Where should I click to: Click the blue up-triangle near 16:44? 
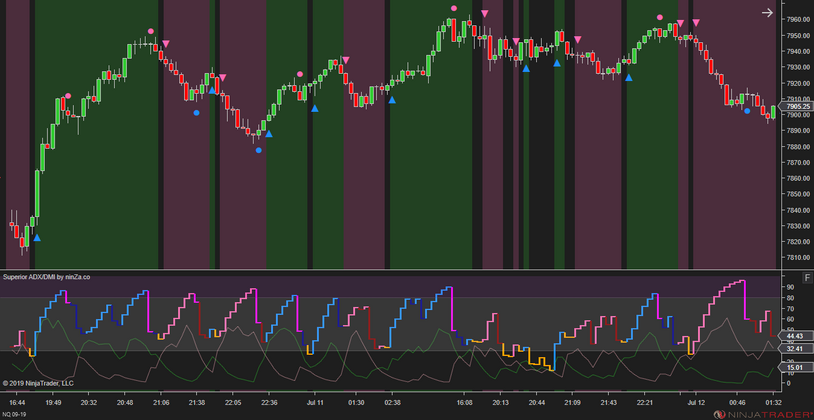point(37,238)
